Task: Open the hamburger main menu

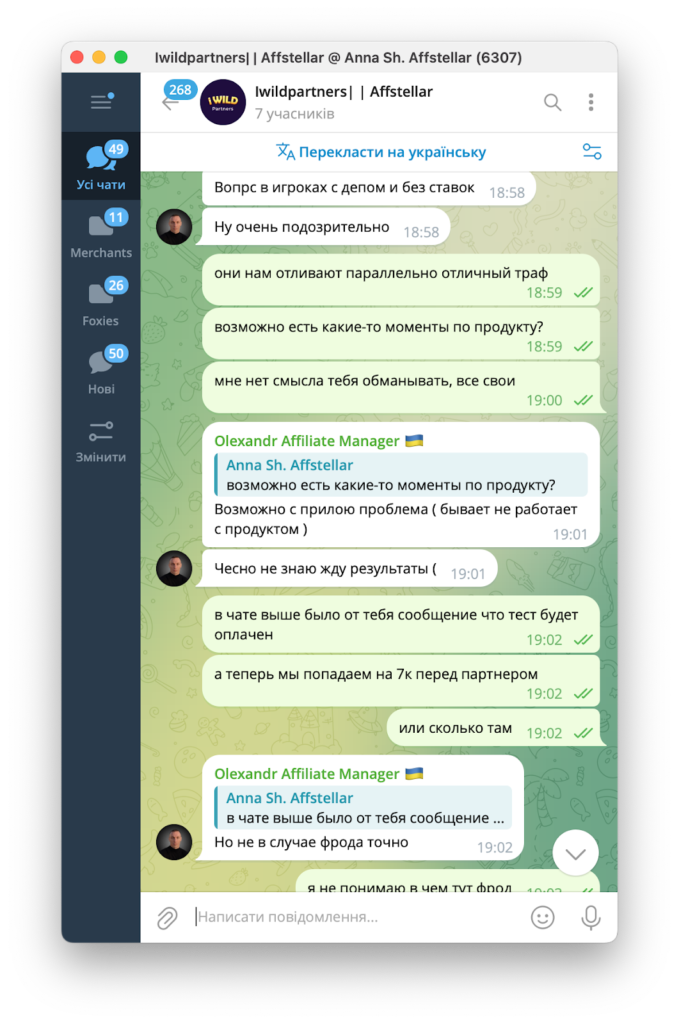Action: point(101,101)
